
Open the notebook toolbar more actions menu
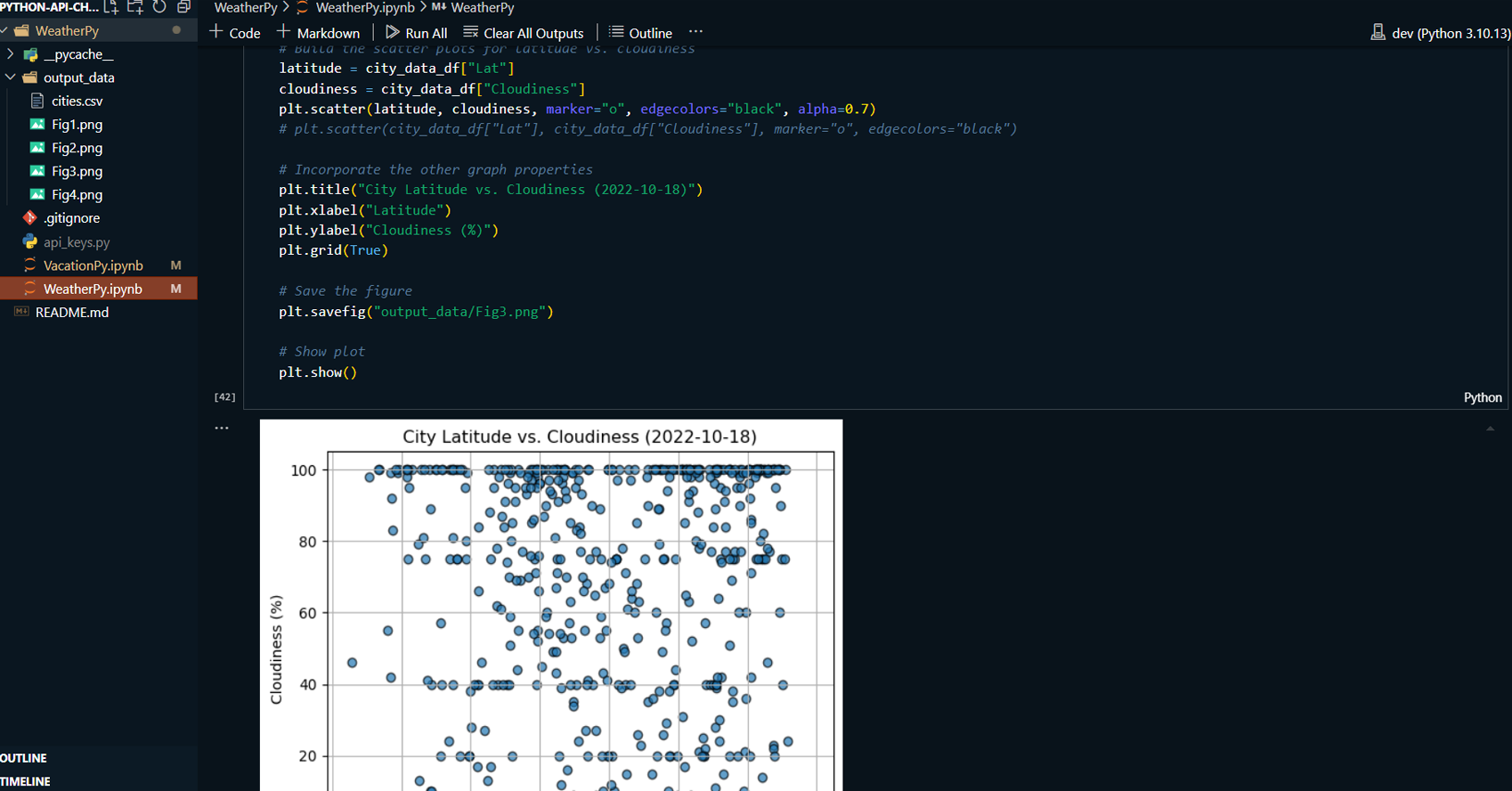point(695,32)
